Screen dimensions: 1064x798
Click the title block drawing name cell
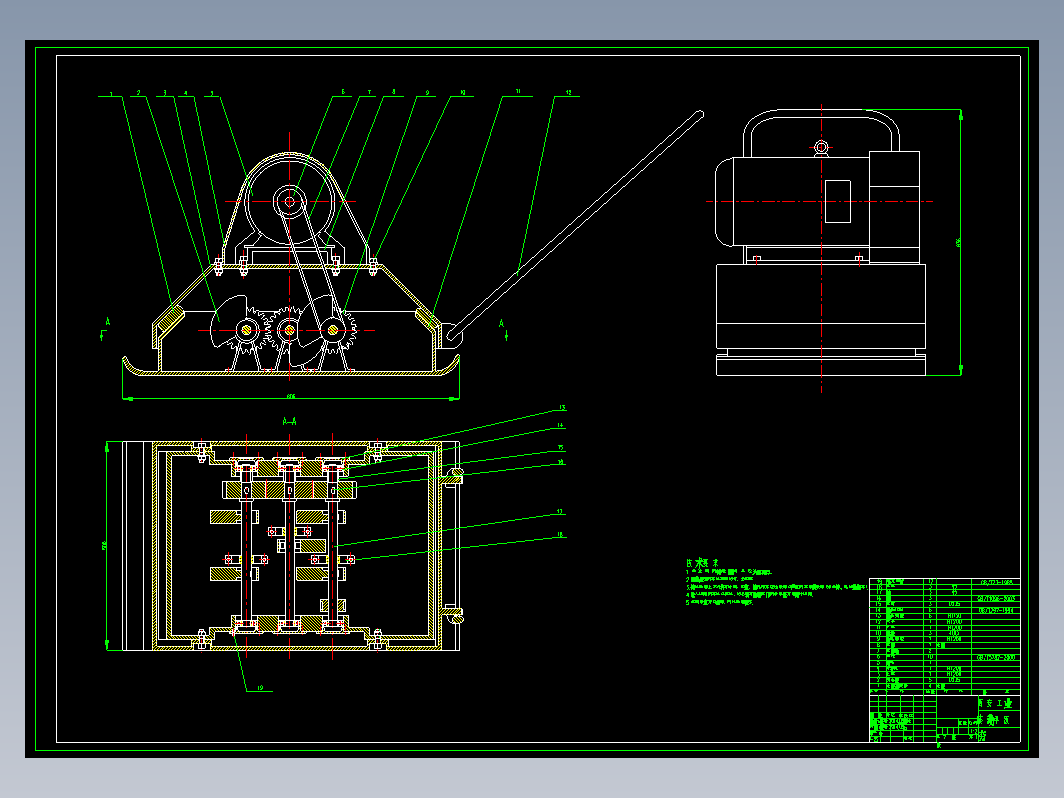click(x=998, y=720)
